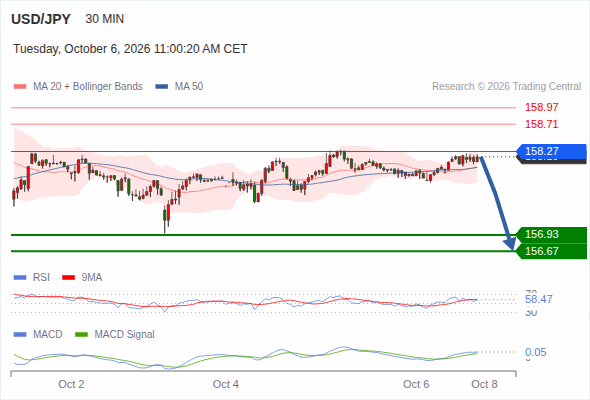Viewport: 590px width, 400px height.
Task: Click the Oct 2 date axis label
Action: click(x=71, y=384)
